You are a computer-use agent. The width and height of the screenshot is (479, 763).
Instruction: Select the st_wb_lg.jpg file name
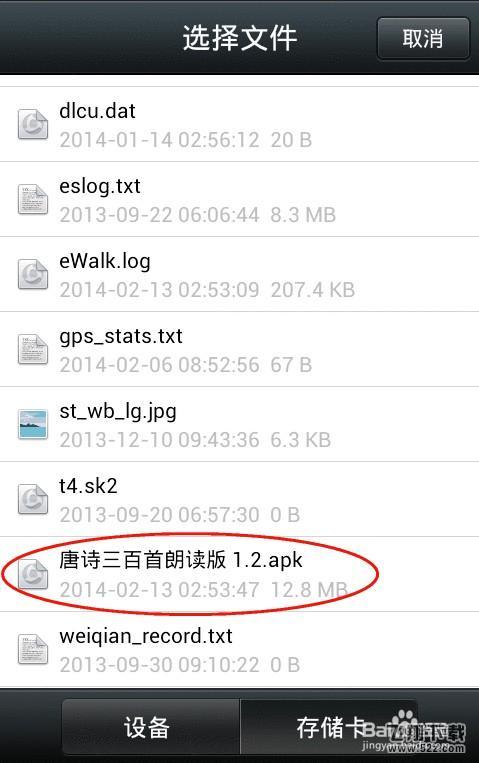pos(118,412)
